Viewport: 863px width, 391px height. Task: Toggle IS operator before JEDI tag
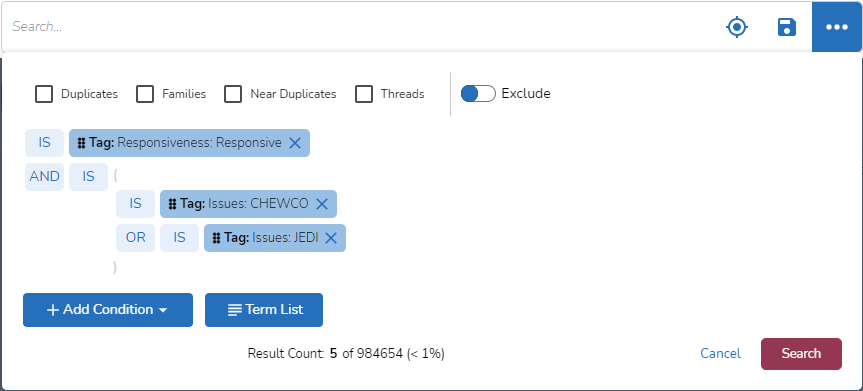(179, 238)
